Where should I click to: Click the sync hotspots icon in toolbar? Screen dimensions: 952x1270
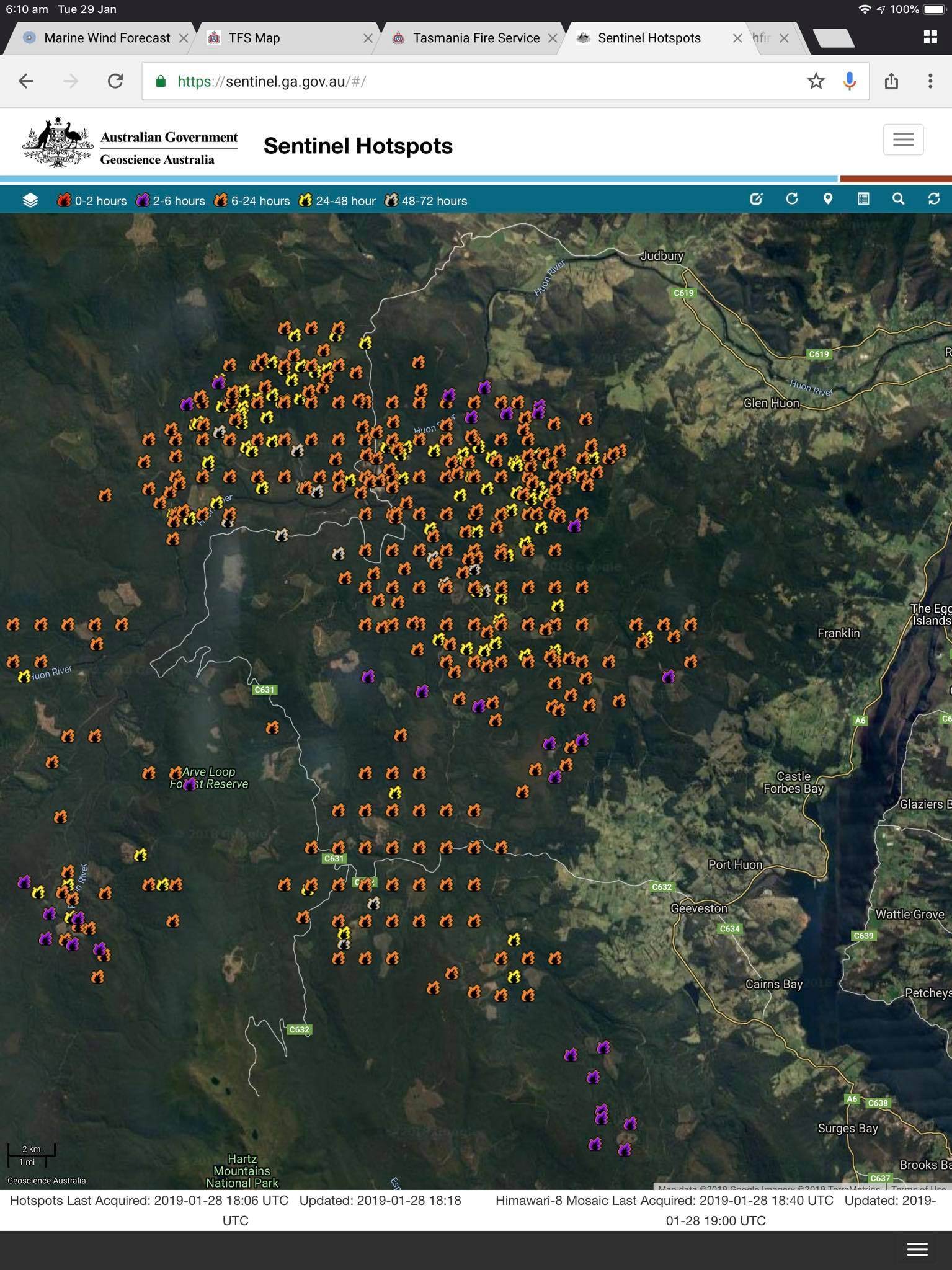pyautogui.click(x=934, y=199)
